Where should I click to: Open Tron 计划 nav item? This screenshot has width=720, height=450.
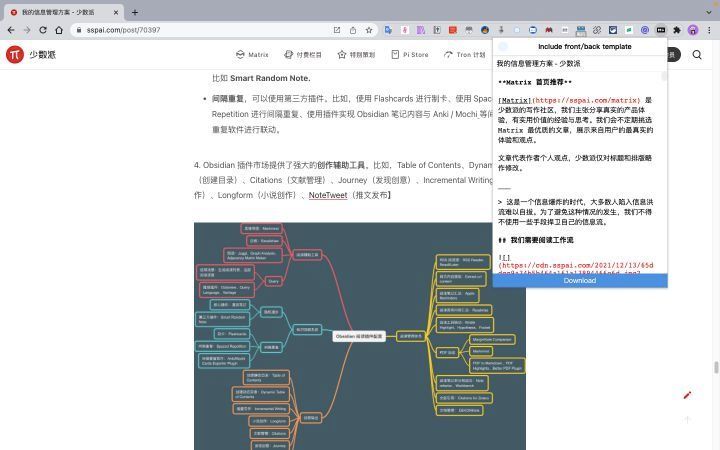pyautogui.click(x=465, y=55)
